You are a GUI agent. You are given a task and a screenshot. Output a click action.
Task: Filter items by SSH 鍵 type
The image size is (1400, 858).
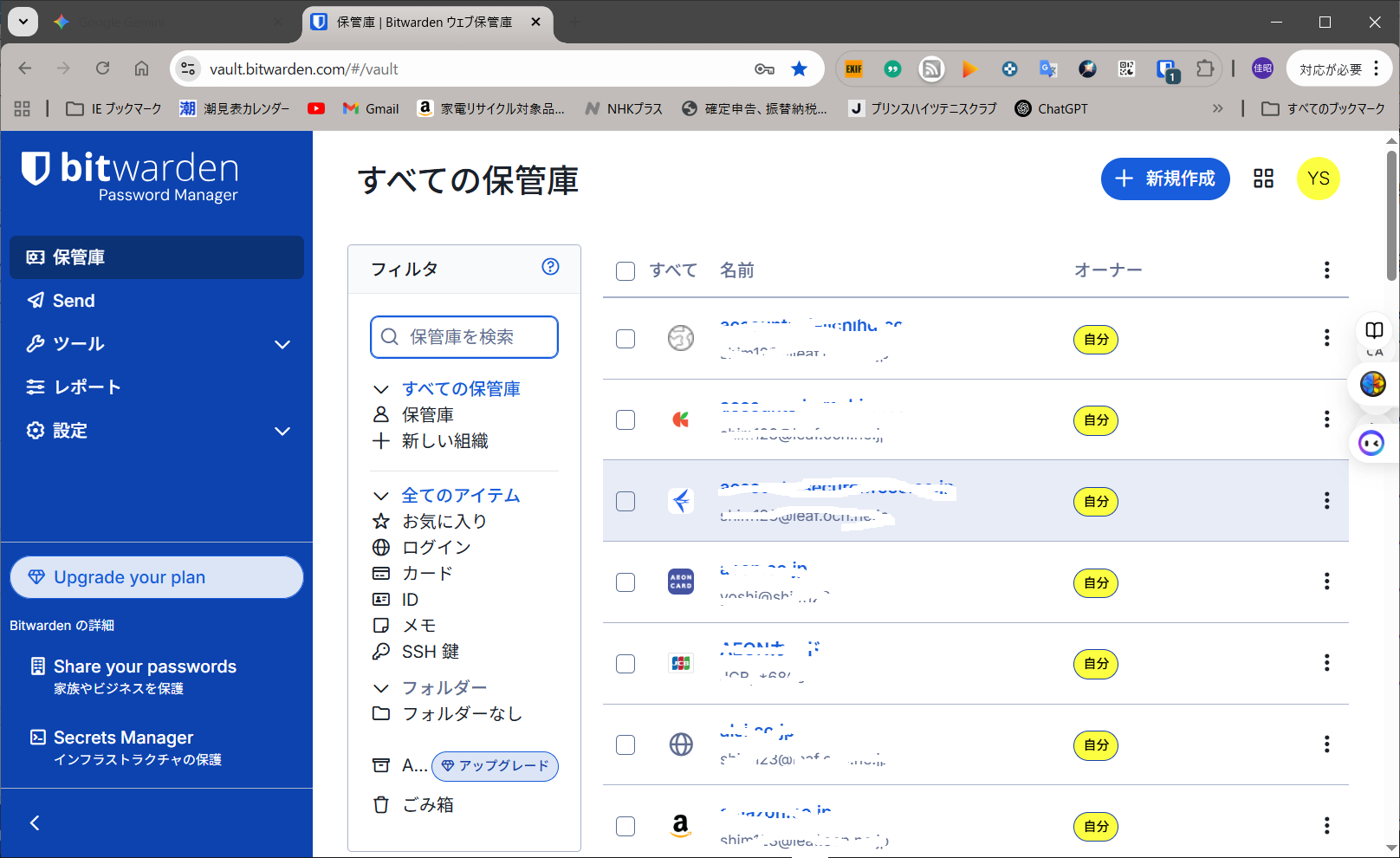430,652
